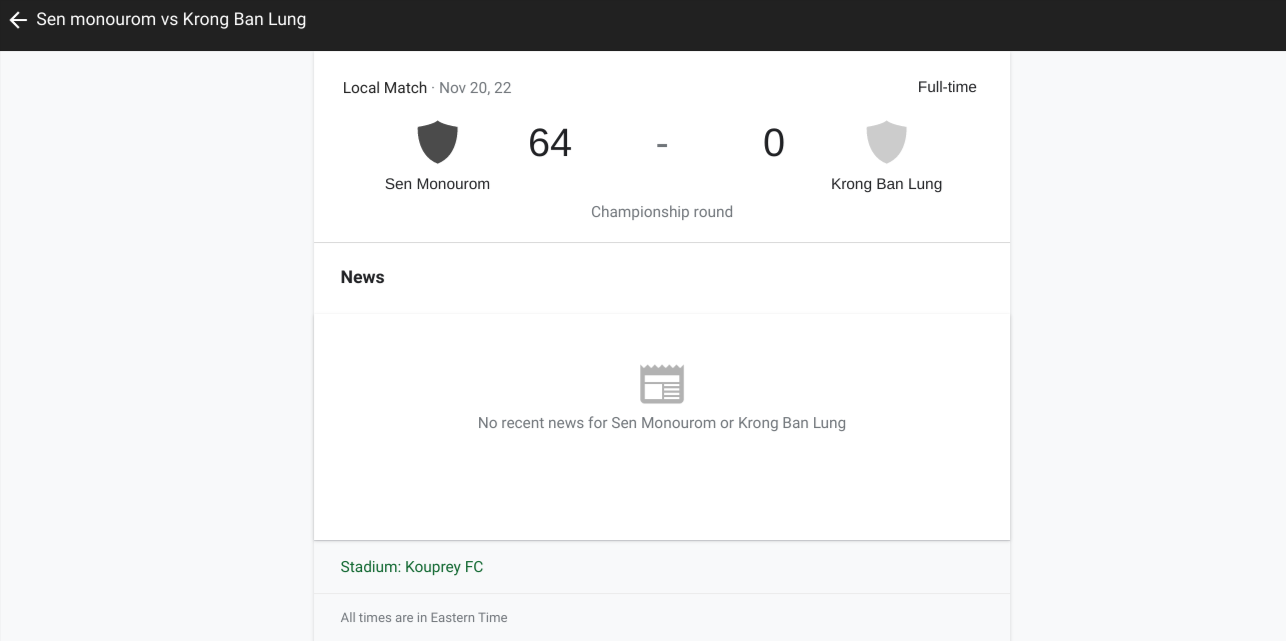1286x641 pixels.
Task: Click the dash between the scores
Action: point(662,144)
